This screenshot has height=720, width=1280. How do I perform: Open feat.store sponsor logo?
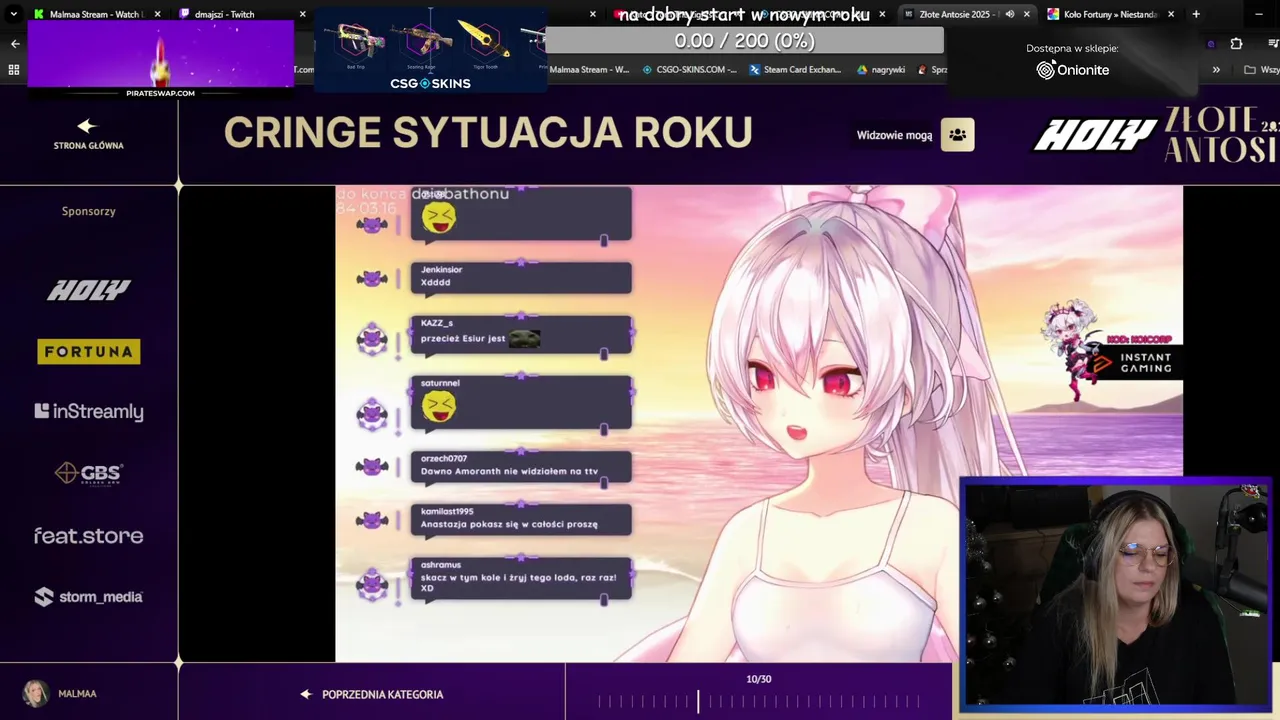click(89, 536)
